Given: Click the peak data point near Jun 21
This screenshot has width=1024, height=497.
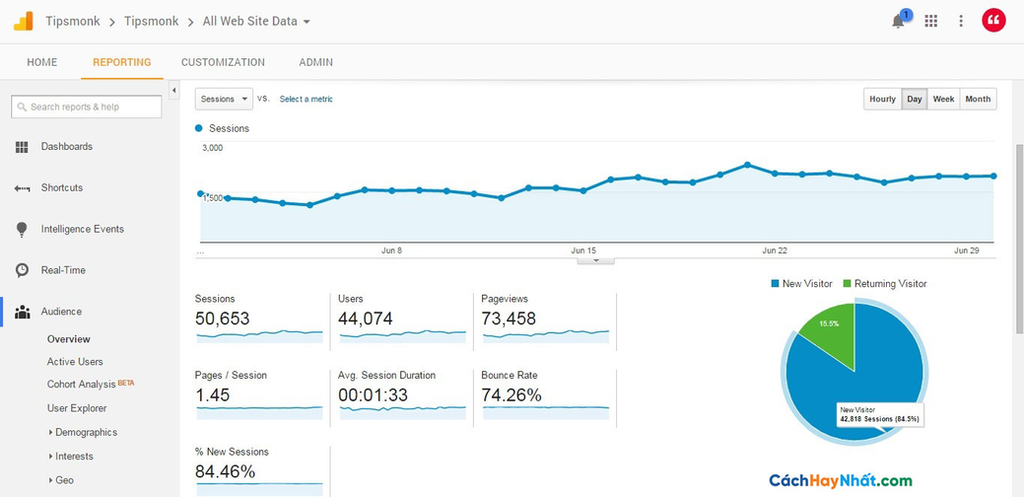Looking at the screenshot, I should 747,165.
